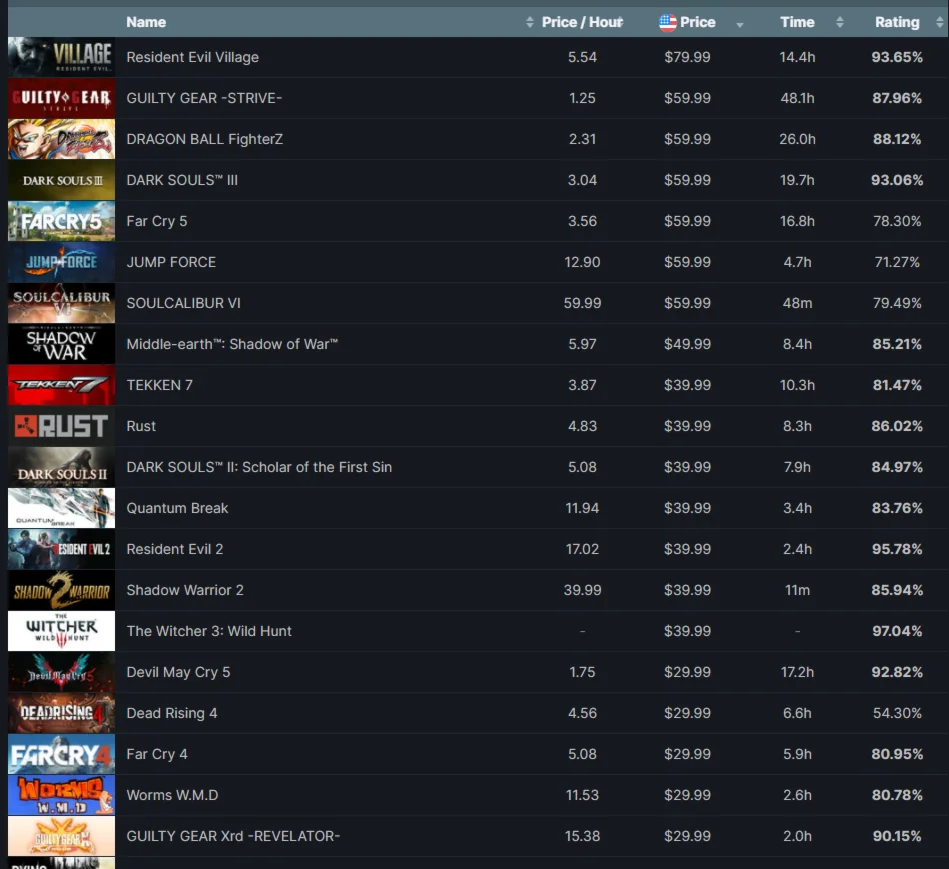Sort table by Name column header
The height and width of the screenshot is (869, 949).
(x=146, y=22)
